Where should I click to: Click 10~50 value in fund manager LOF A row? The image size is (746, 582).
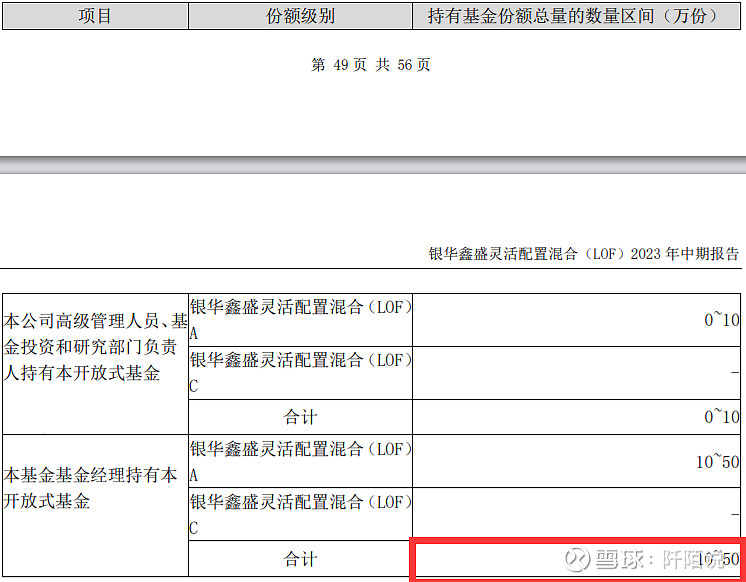(x=717, y=461)
